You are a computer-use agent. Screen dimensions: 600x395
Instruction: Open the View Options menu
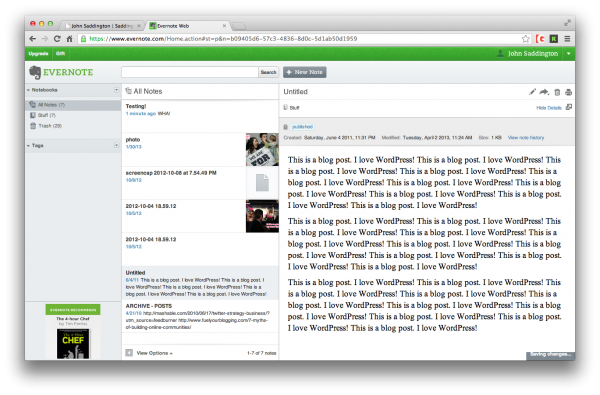click(154, 353)
